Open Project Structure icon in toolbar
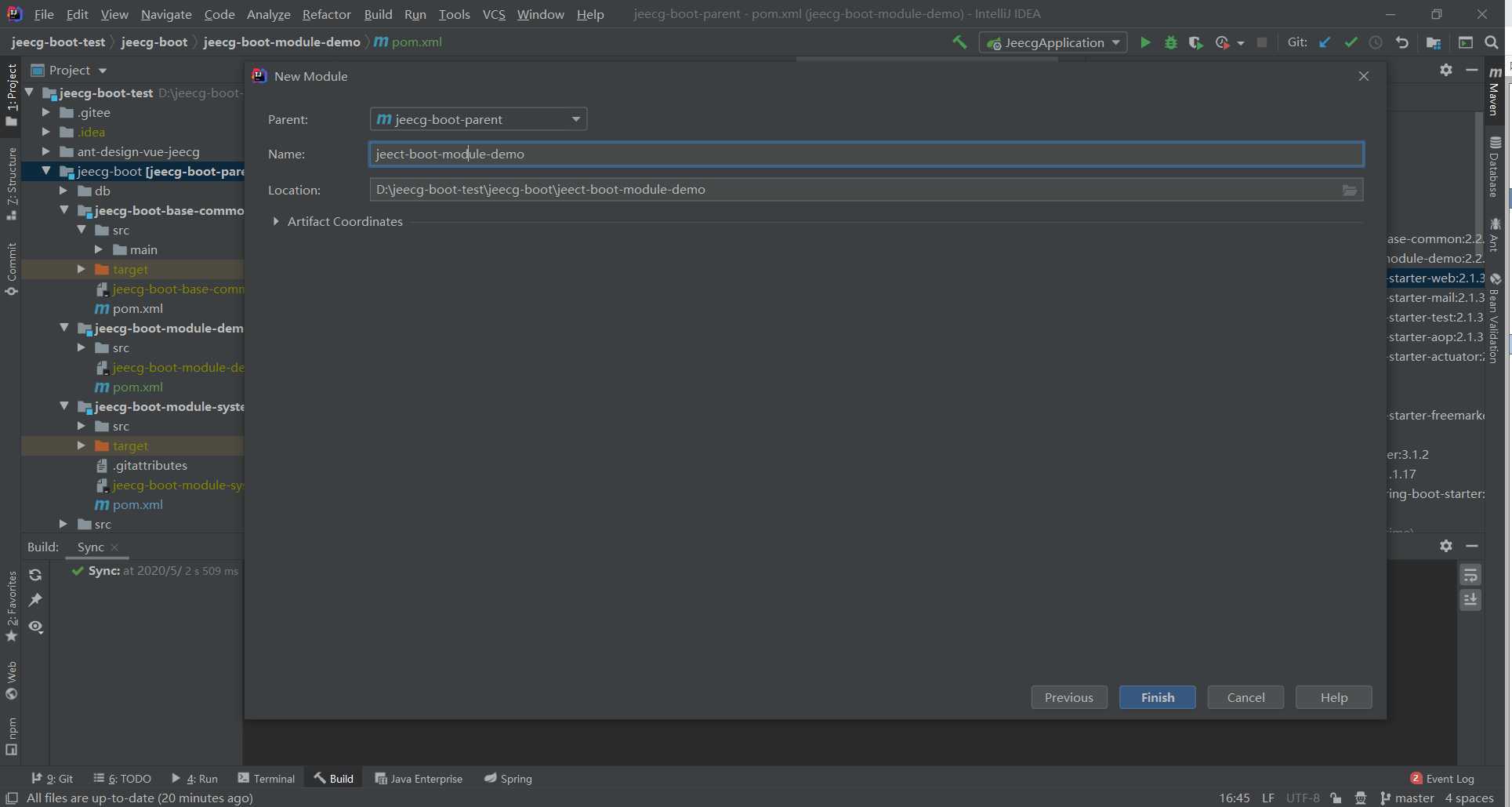This screenshot has height=807, width=1512. coord(1434,42)
